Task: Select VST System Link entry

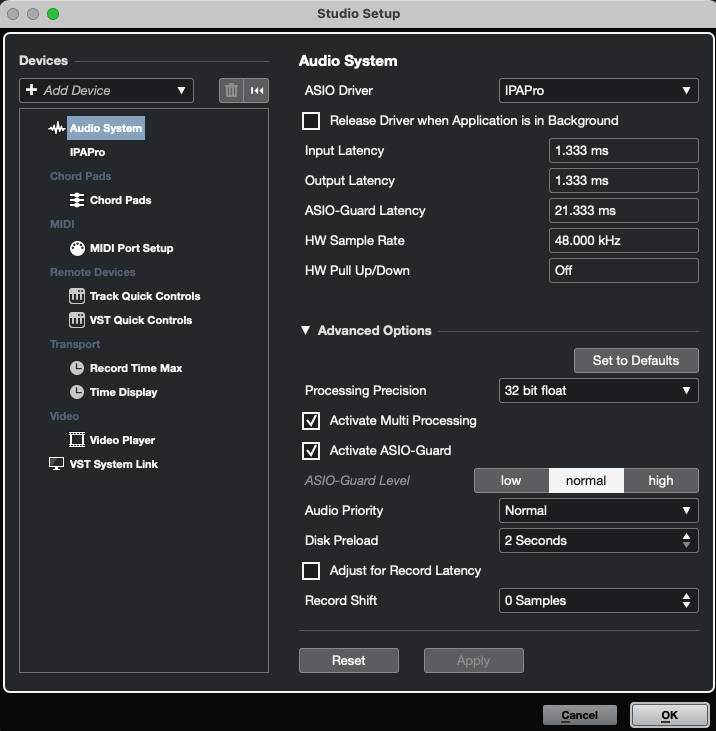Action: 114,464
